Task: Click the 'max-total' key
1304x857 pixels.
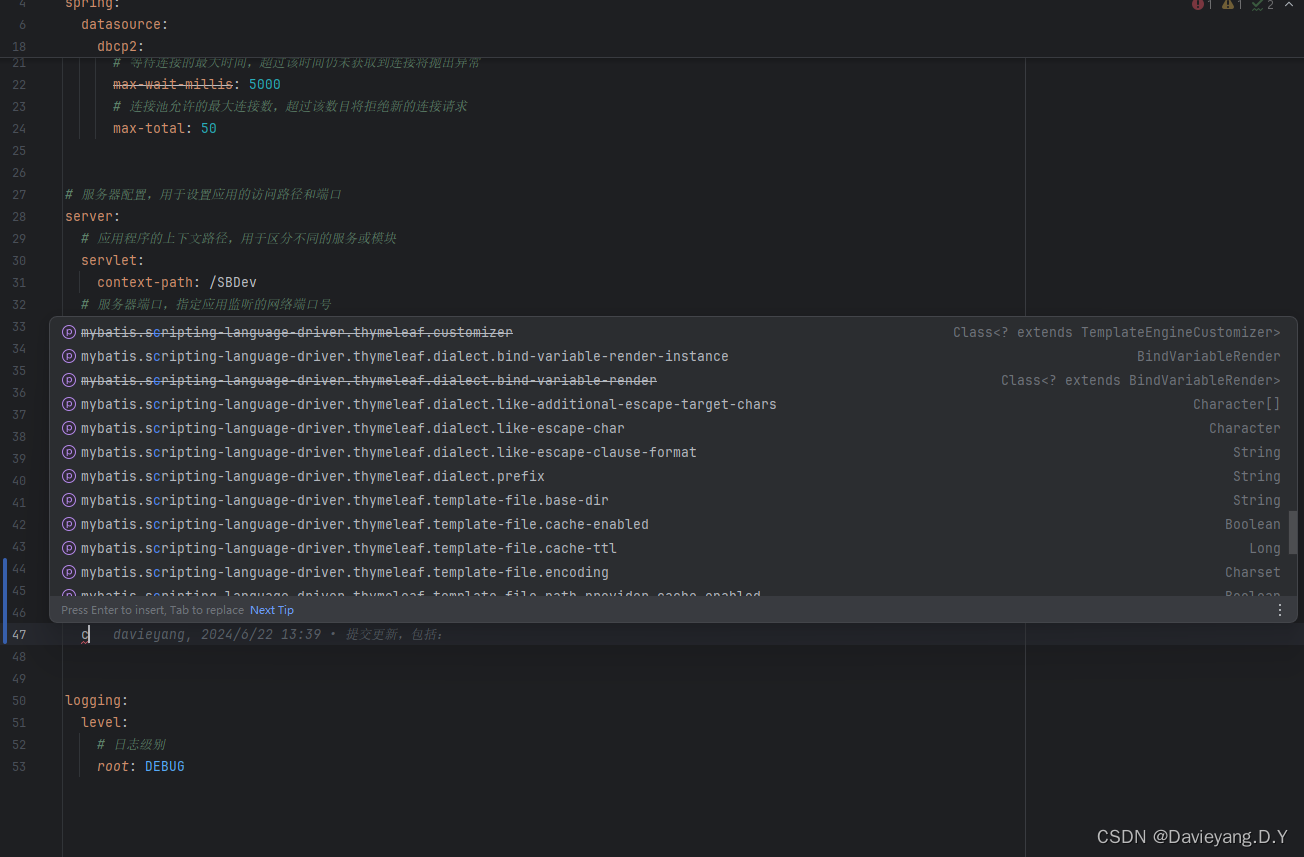Action: [x=148, y=128]
